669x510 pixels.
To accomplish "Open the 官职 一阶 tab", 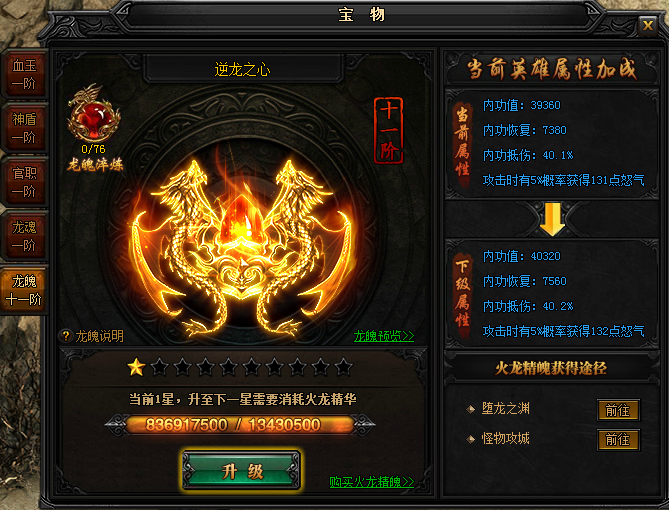I will [23, 182].
